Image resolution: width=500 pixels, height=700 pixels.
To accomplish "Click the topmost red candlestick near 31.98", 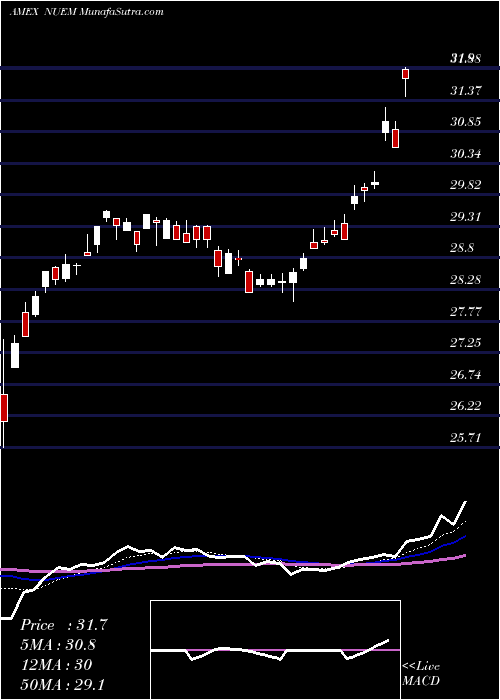I will pyautogui.click(x=405, y=74).
